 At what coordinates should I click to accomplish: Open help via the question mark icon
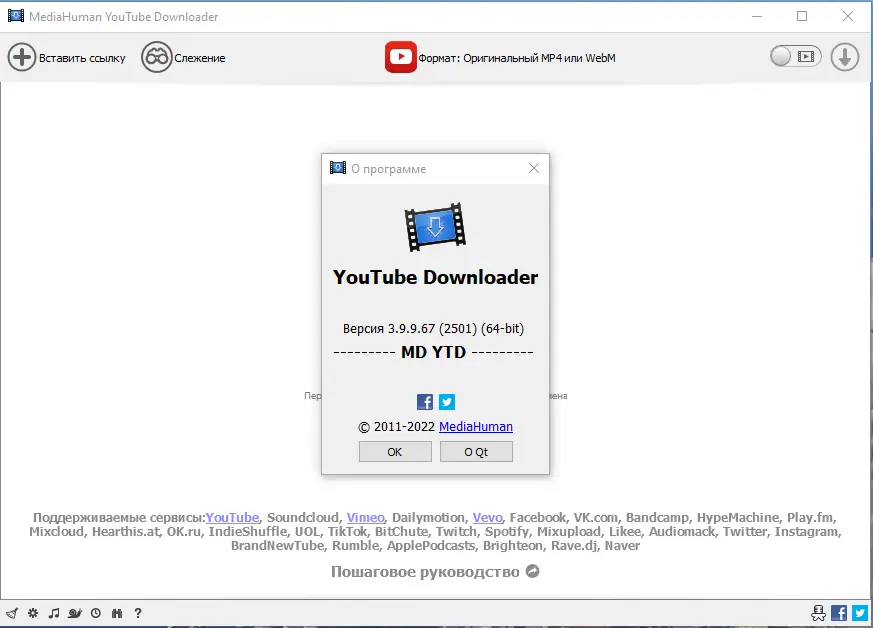coord(137,612)
